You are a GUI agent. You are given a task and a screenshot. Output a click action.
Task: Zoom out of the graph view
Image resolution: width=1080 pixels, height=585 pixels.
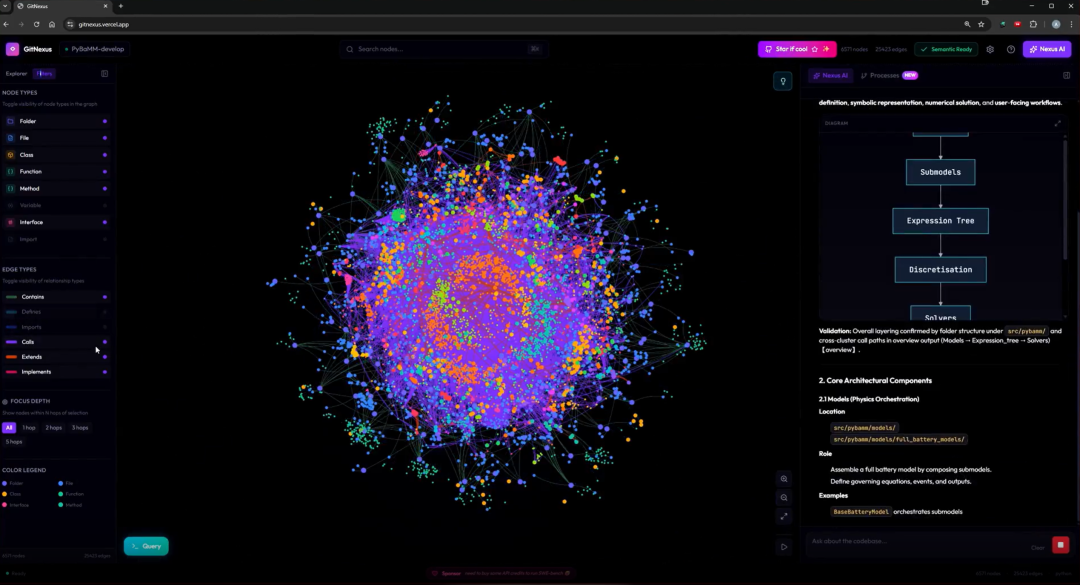point(784,497)
